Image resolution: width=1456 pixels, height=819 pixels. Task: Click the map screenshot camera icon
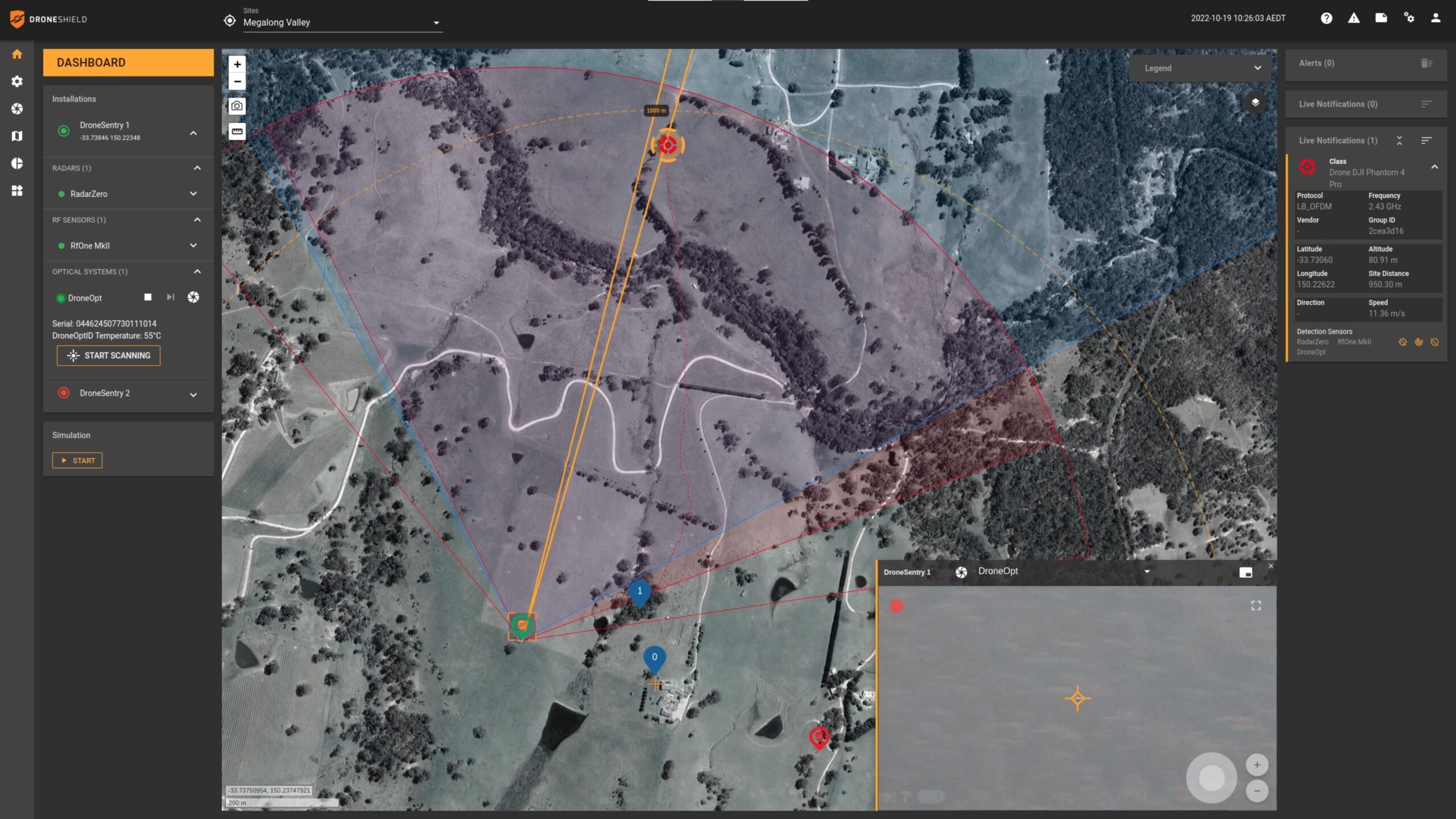[x=237, y=106]
